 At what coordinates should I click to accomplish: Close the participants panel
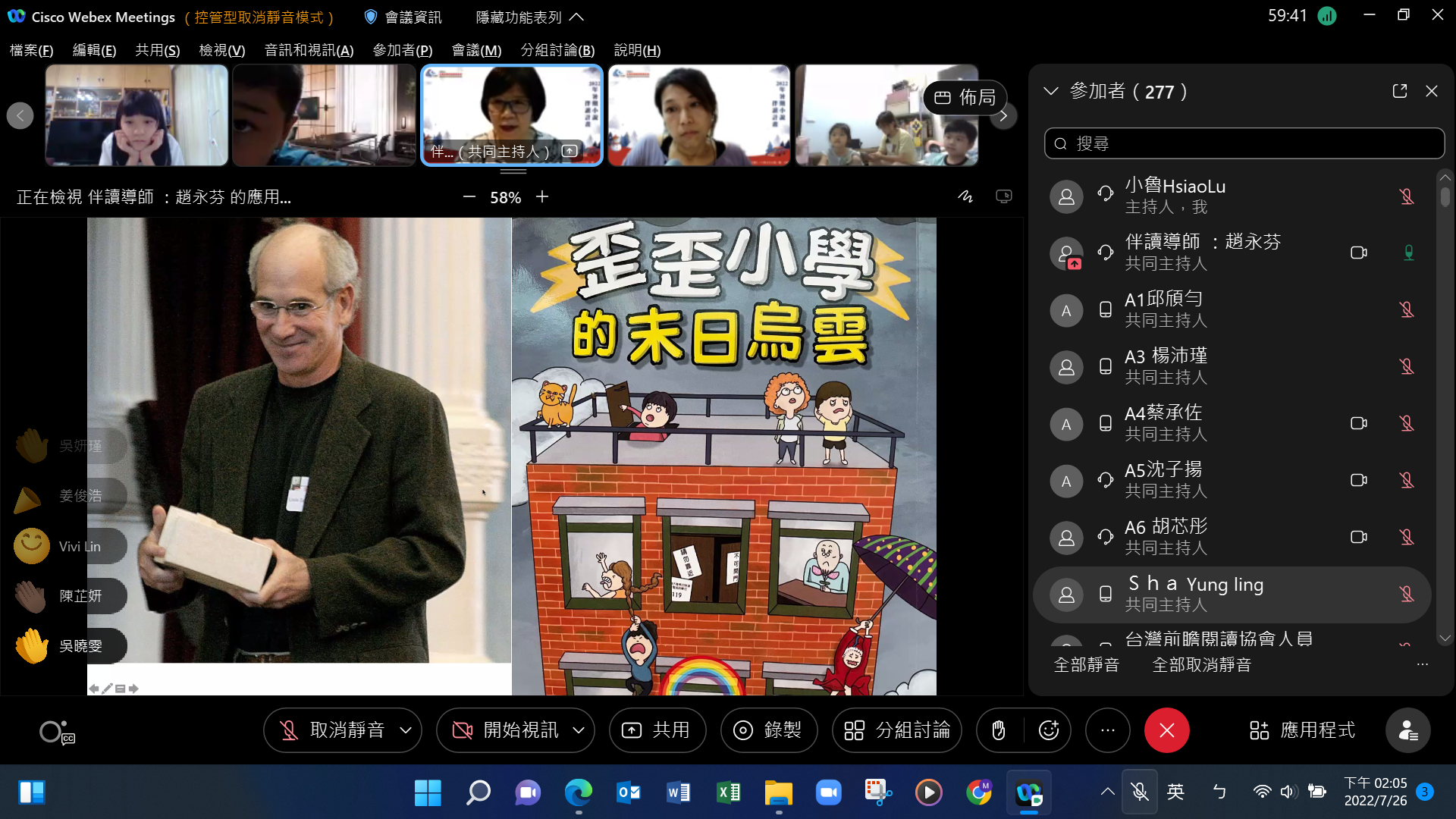point(1432,91)
